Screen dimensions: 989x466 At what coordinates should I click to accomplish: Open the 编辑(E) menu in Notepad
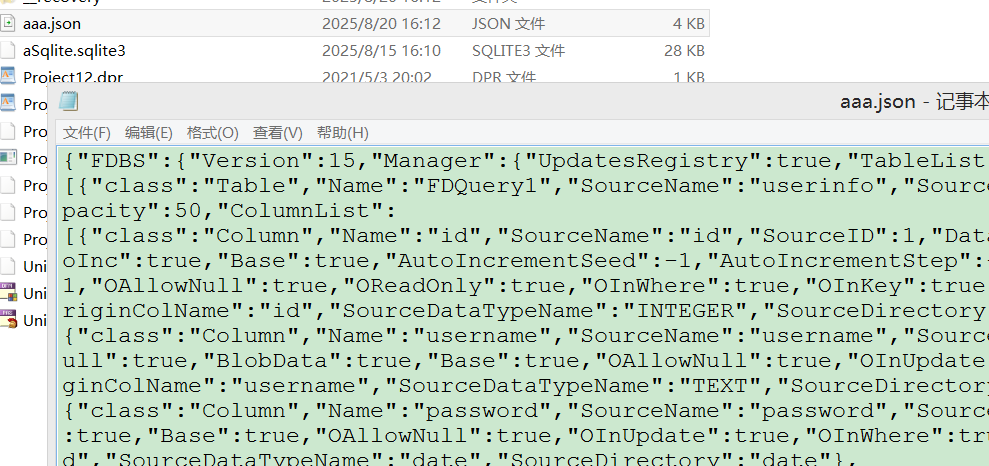pyautogui.click(x=148, y=133)
